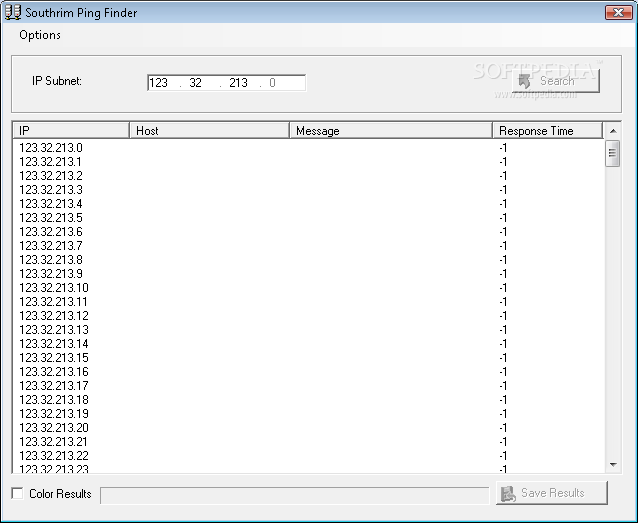Select row 123.32.213.19

pyautogui.click(x=308, y=414)
